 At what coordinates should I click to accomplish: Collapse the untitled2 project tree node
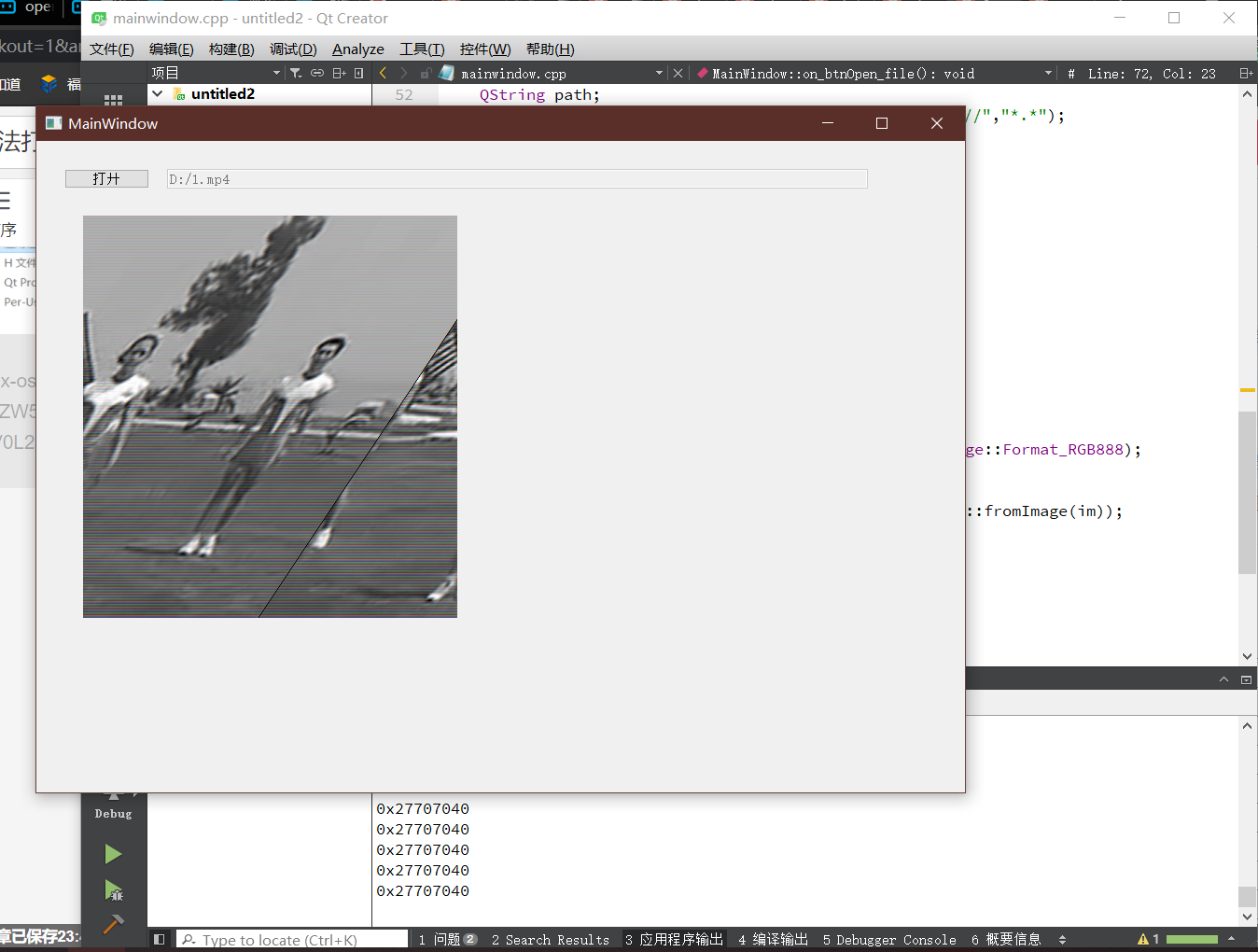point(157,93)
